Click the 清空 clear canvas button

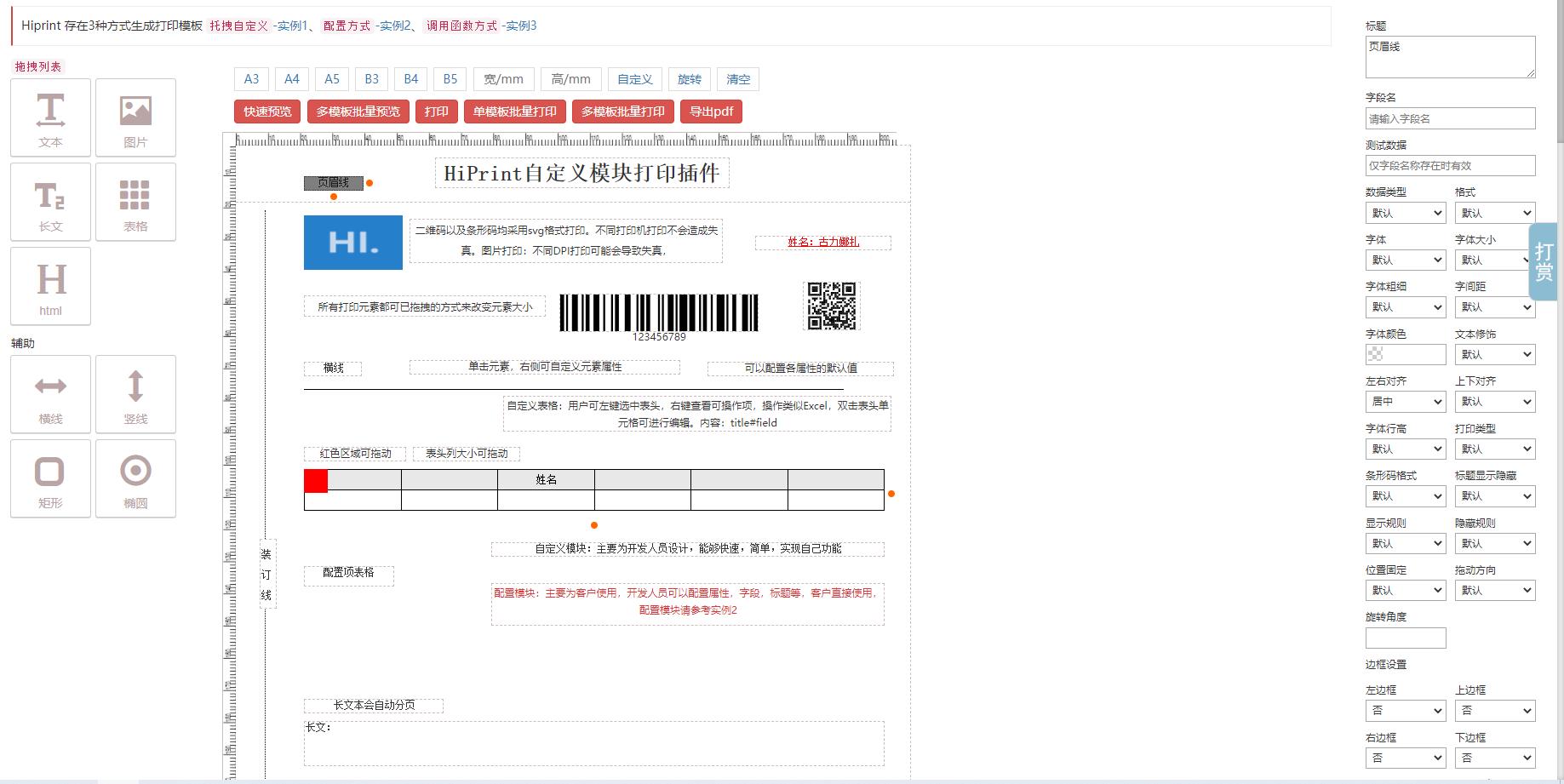click(x=738, y=79)
